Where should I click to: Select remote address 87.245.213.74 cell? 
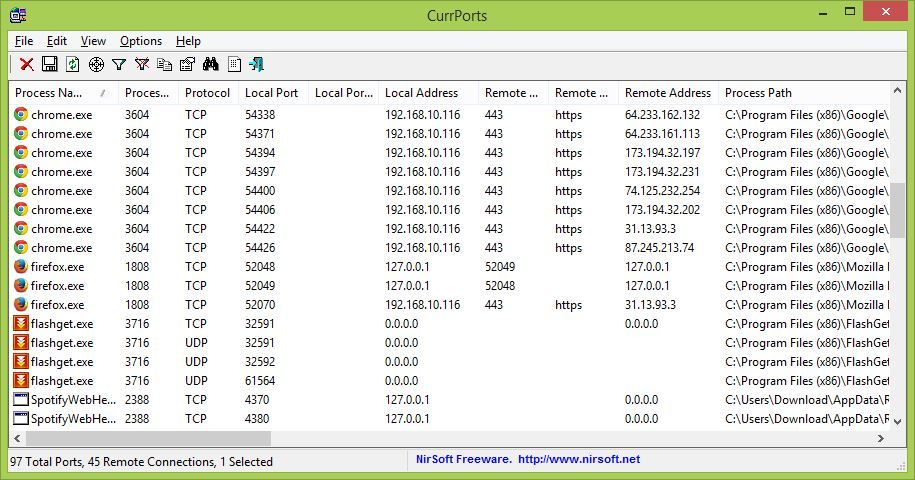point(659,247)
